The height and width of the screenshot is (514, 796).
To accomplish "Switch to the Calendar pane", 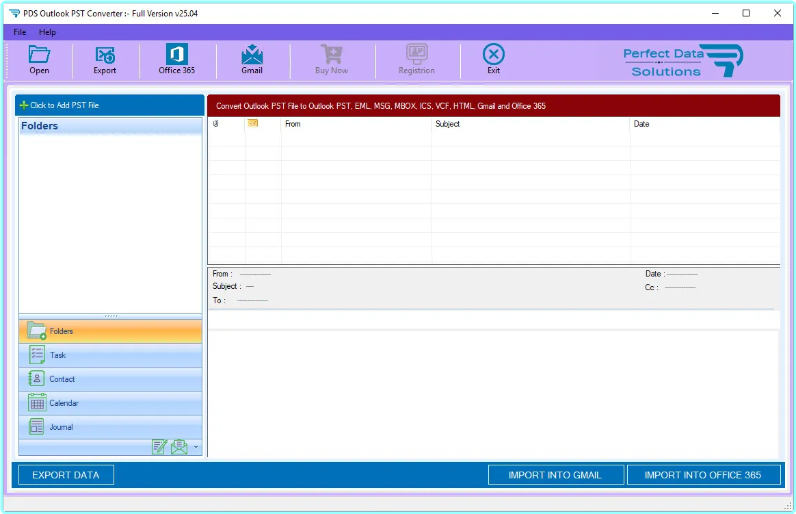I will tap(111, 403).
